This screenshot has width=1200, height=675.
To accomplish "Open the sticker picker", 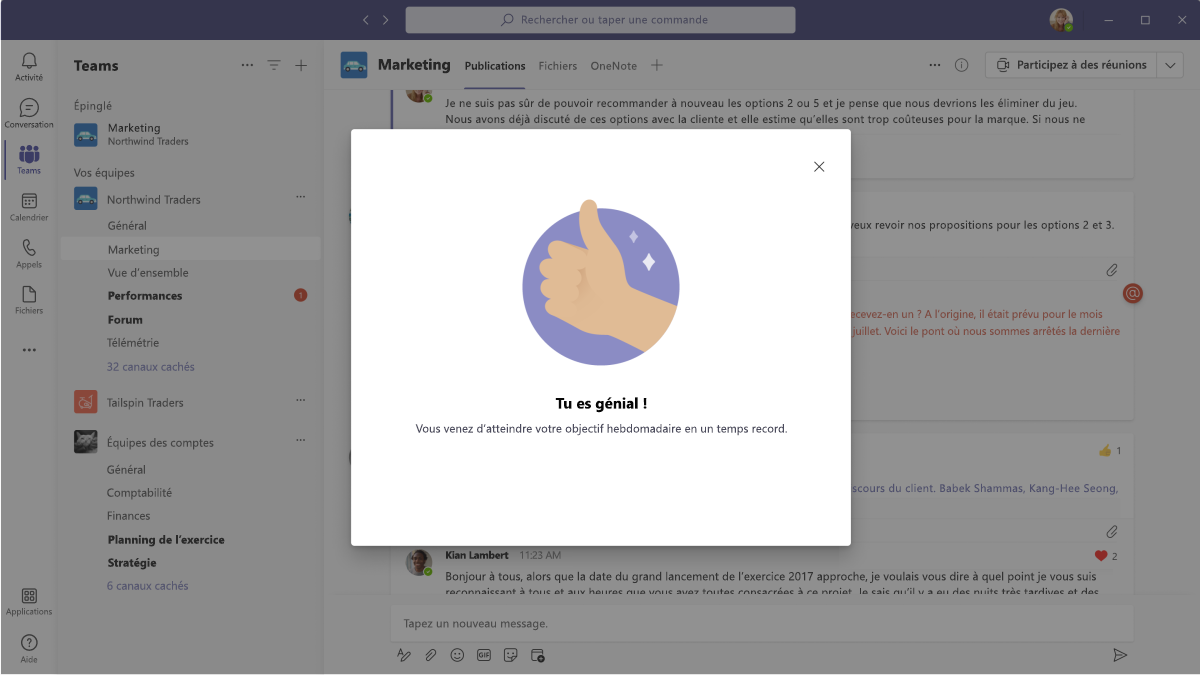I will coord(510,655).
